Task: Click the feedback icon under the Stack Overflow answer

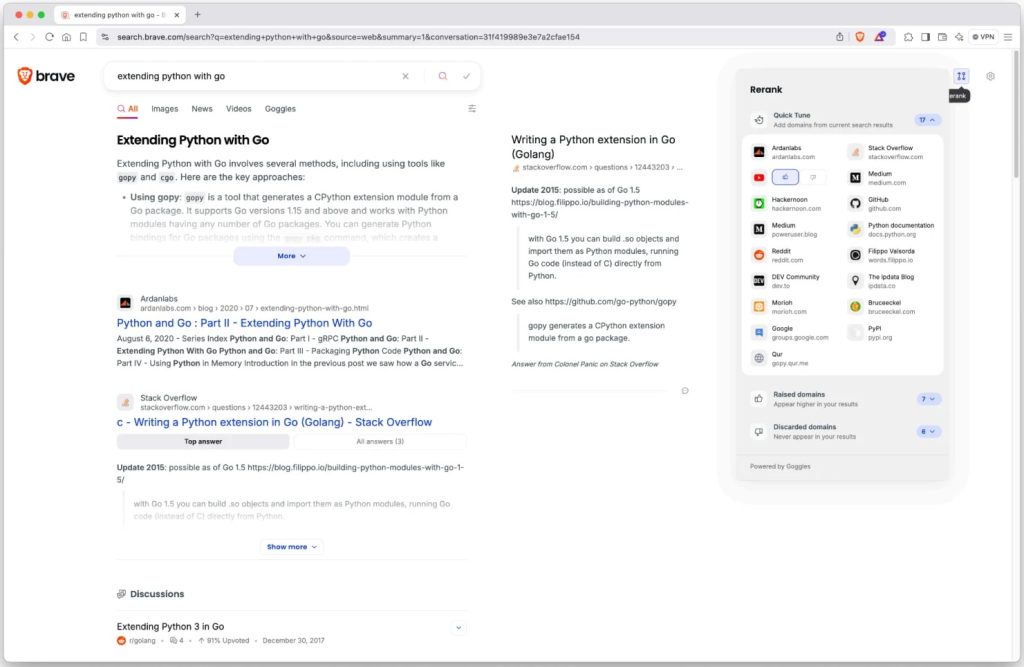Action: point(685,391)
